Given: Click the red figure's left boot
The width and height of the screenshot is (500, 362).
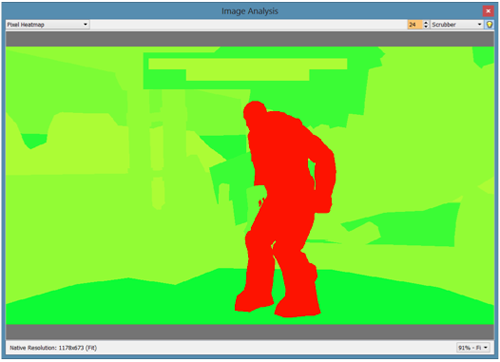Looking at the screenshot, I should coord(254,300).
